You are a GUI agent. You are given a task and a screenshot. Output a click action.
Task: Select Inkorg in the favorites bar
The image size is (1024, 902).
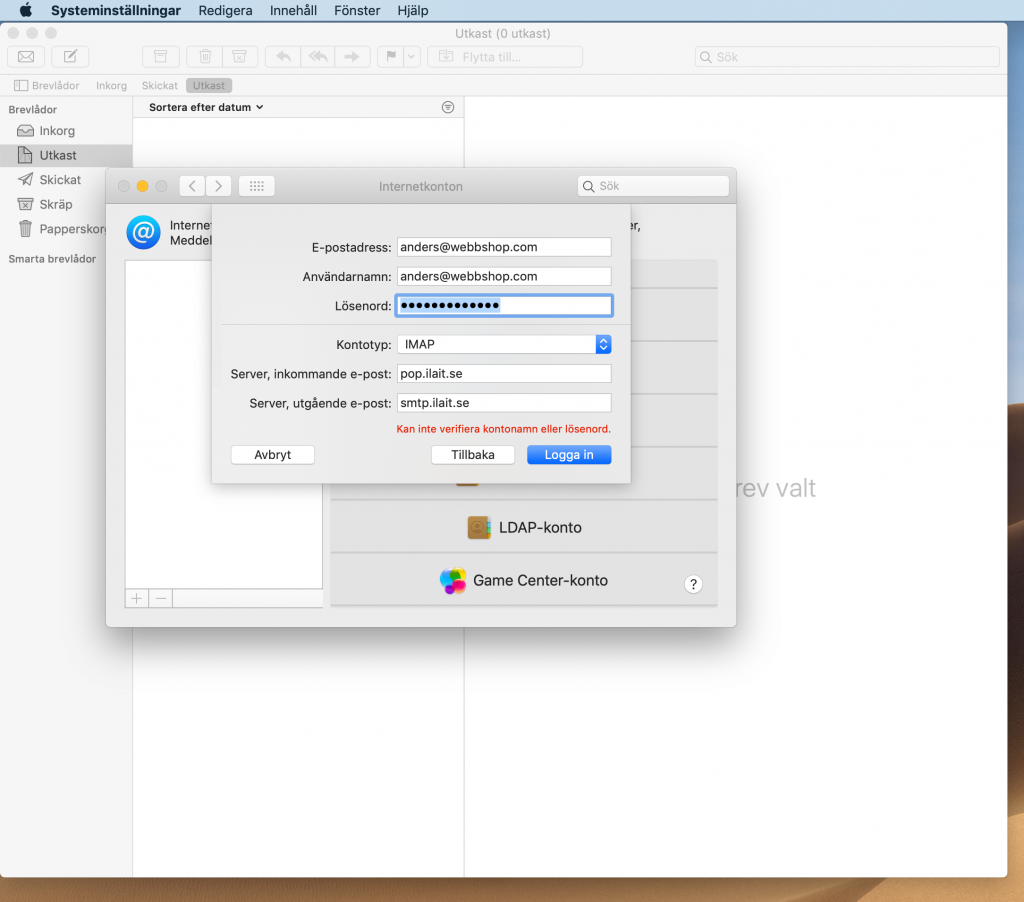pos(111,86)
